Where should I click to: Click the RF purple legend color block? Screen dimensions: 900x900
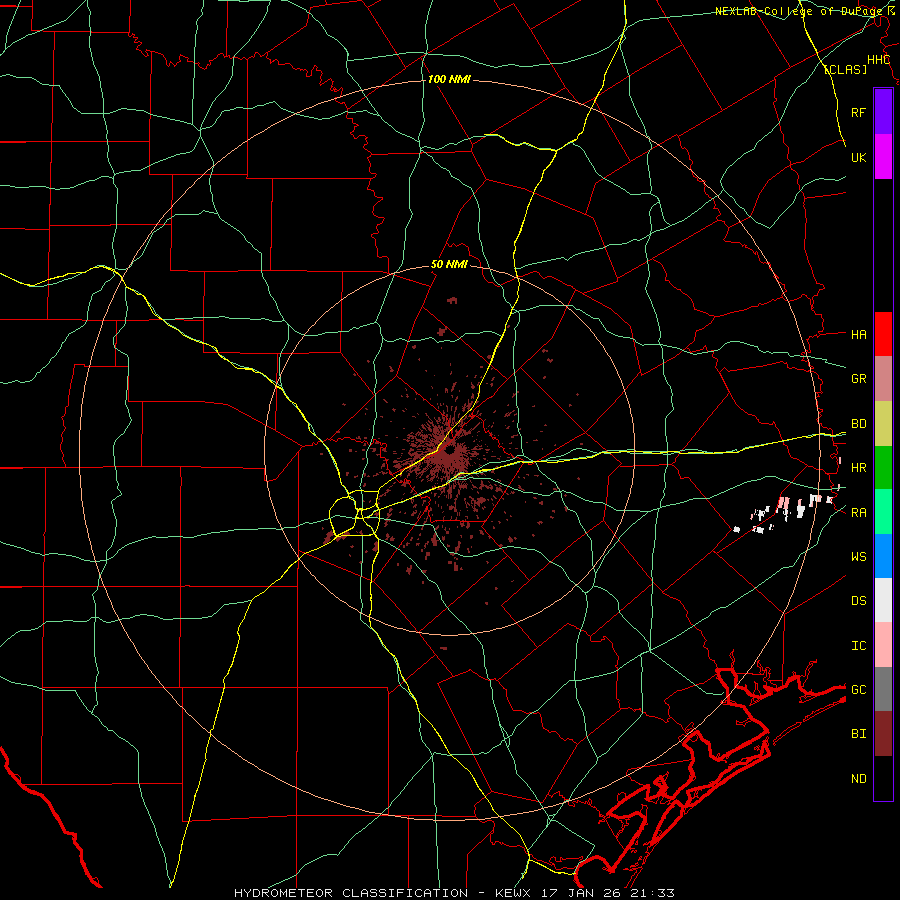tap(883, 112)
